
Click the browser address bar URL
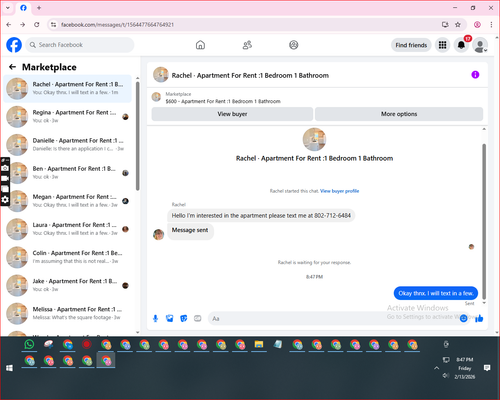coord(117,25)
